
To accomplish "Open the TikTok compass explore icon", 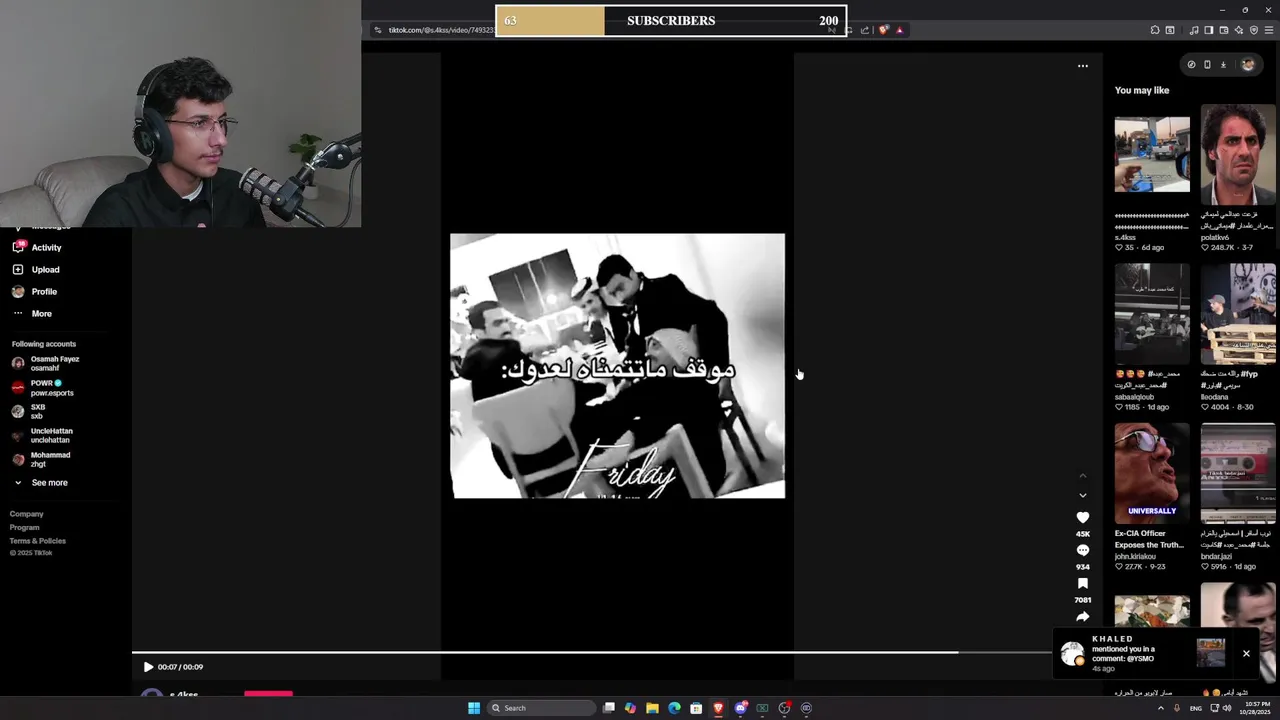I will point(1191,65).
